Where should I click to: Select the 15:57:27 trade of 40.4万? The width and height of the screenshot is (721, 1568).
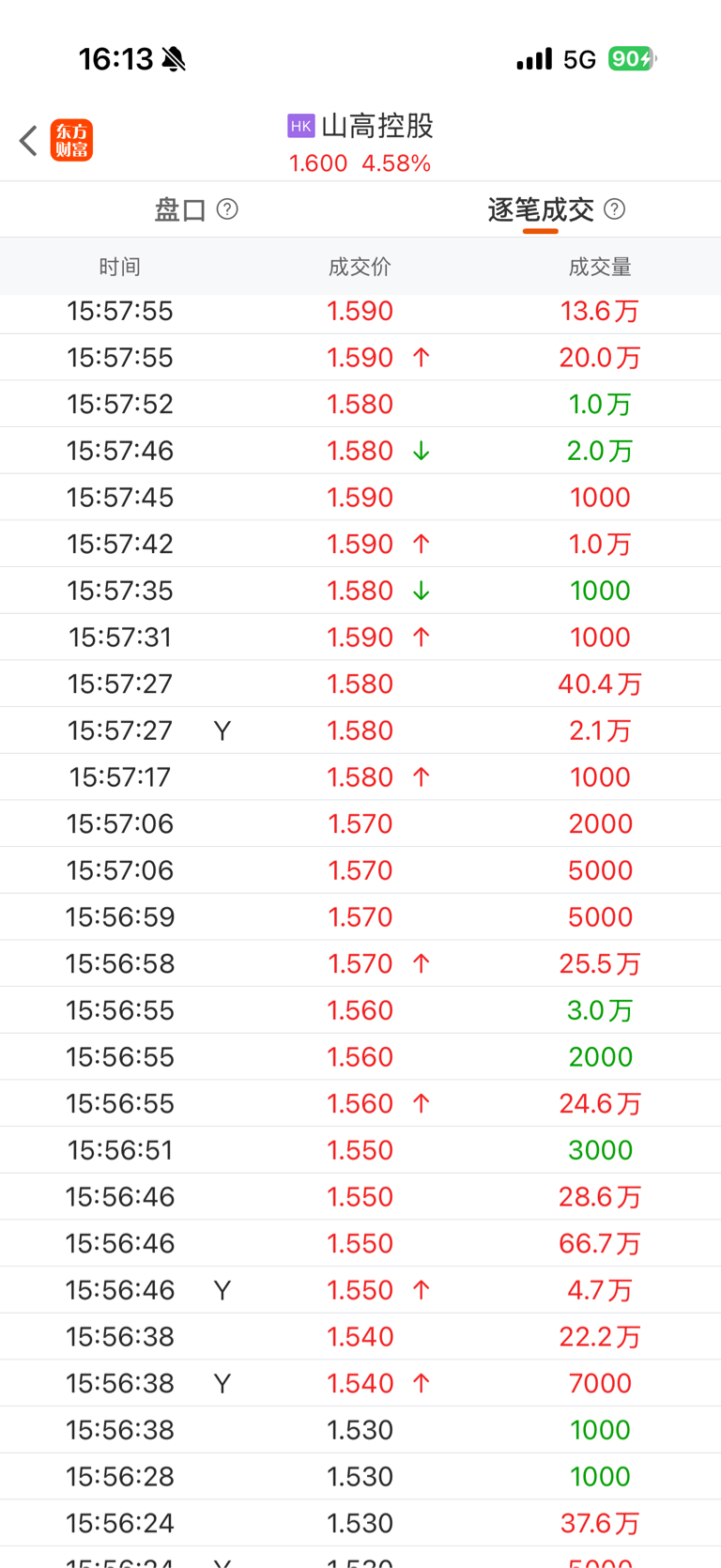360,684
